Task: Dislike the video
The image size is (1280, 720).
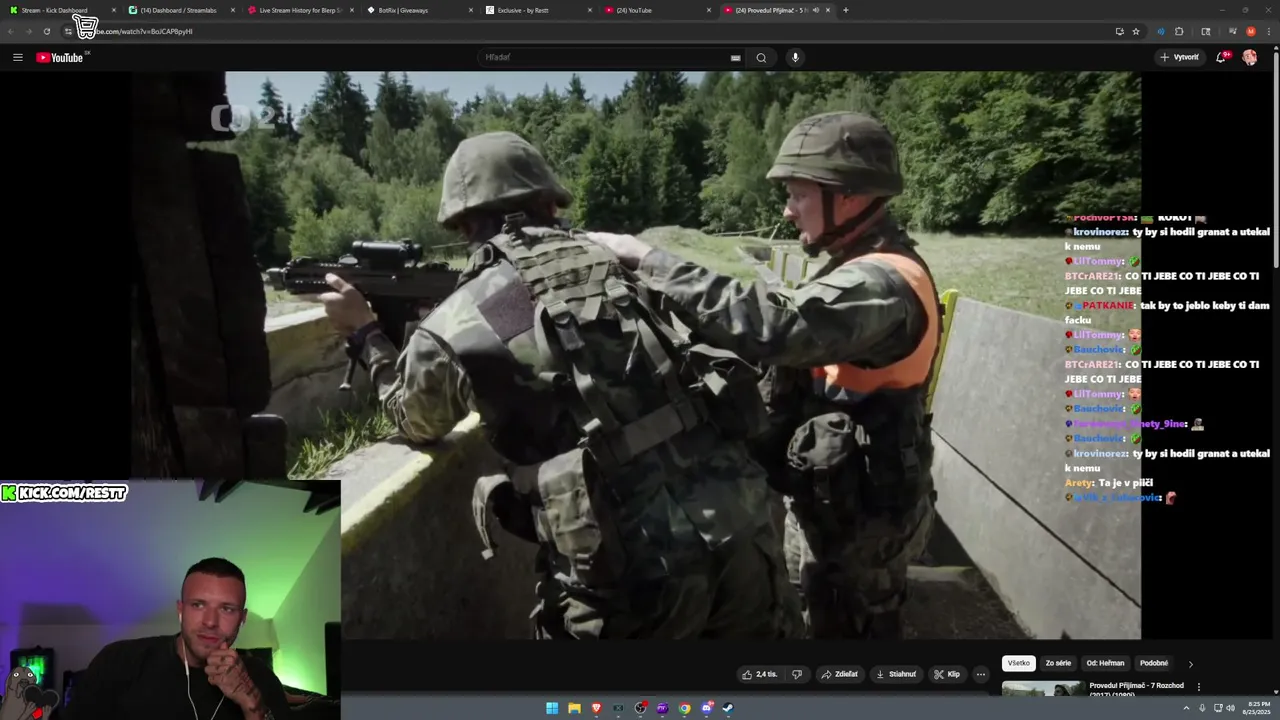Action: (797, 674)
